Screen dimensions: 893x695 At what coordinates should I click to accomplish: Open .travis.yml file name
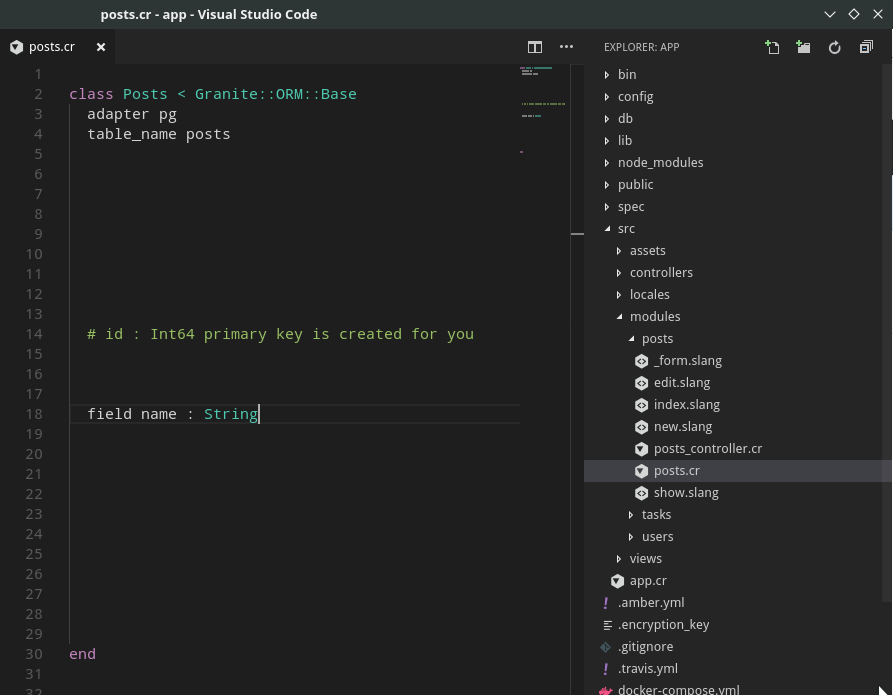648,669
